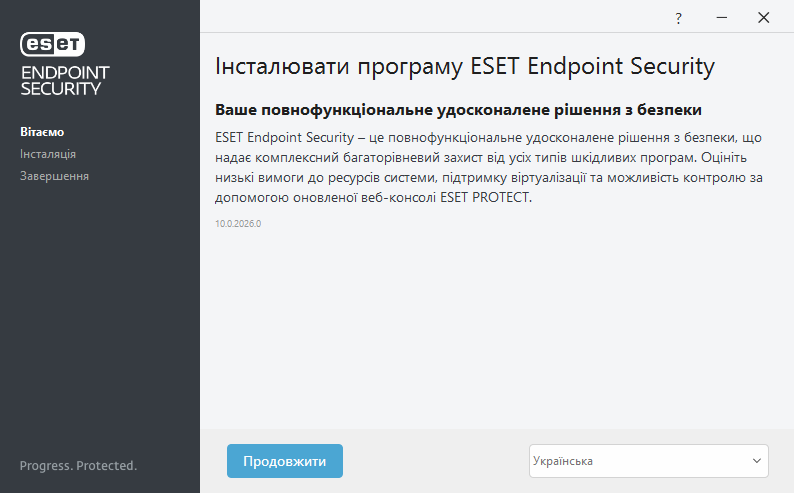This screenshot has height=493, width=794.
Task: Expand language list using chevron arrow
Action: click(x=756, y=461)
